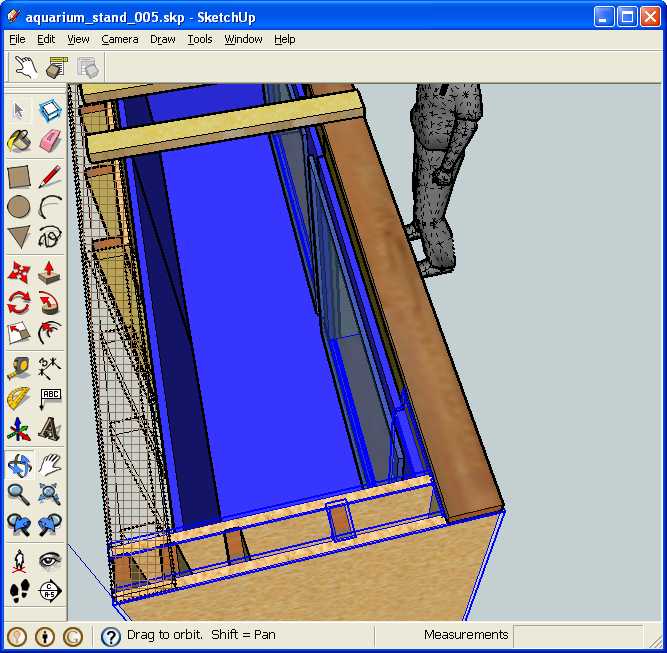This screenshot has width=667, height=653.
Task: Click the credits person status bar icon
Action: (x=45, y=636)
